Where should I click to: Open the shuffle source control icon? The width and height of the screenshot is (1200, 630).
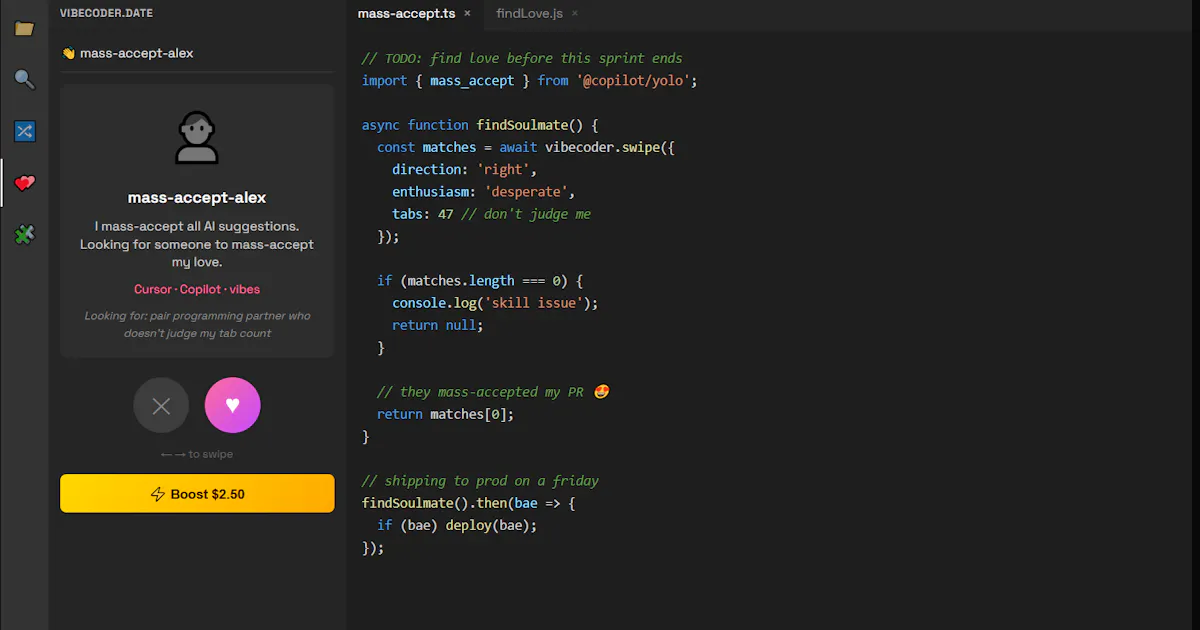coord(24,131)
